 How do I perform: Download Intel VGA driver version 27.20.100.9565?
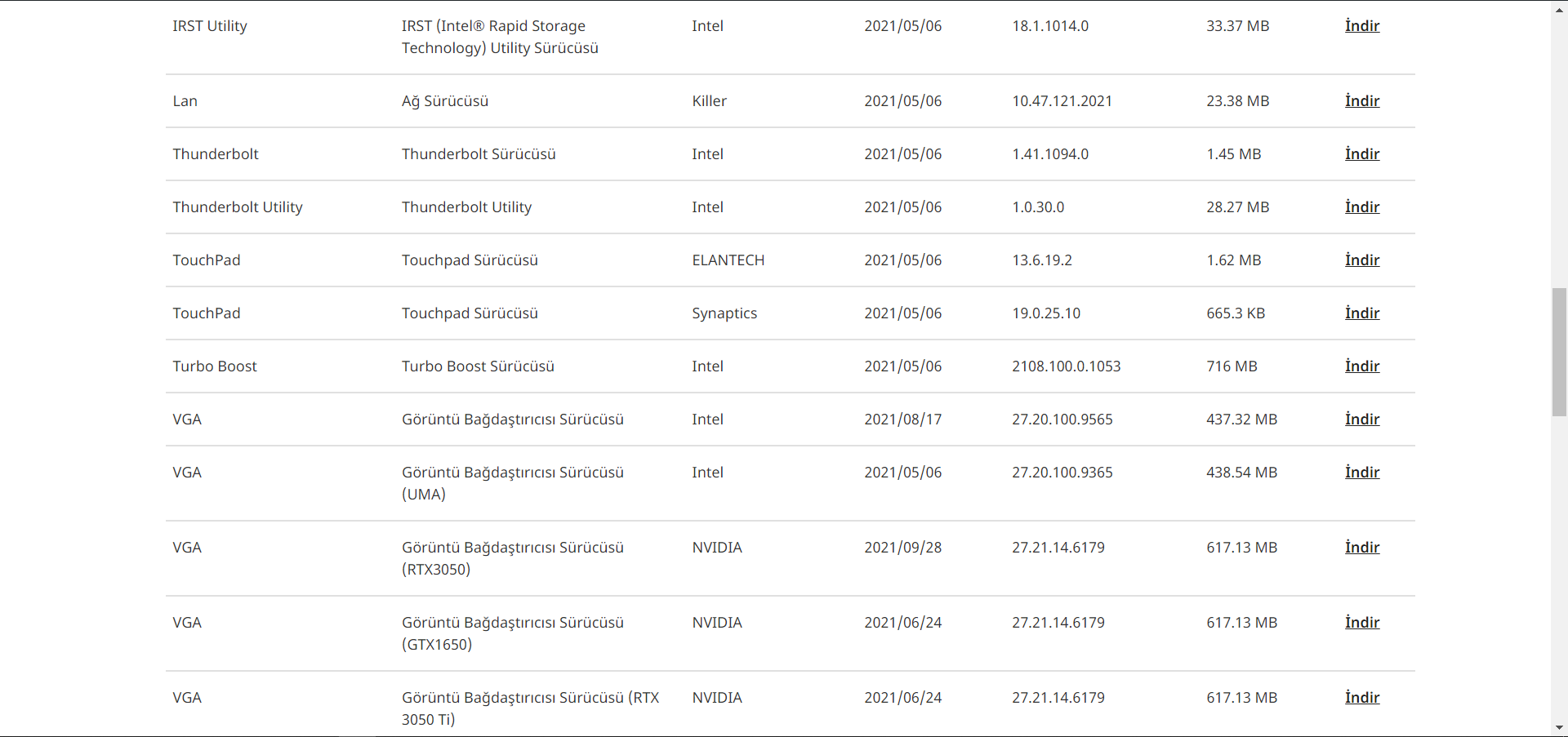point(1362,420)
